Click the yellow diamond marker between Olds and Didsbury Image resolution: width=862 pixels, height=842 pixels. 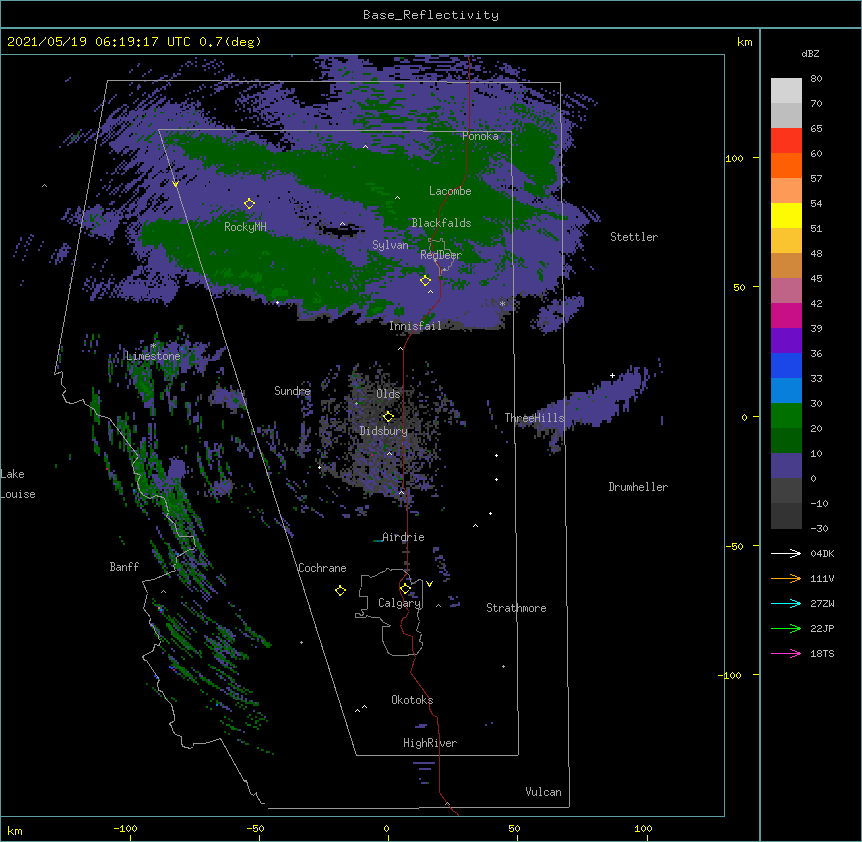[x=388, y=416]
